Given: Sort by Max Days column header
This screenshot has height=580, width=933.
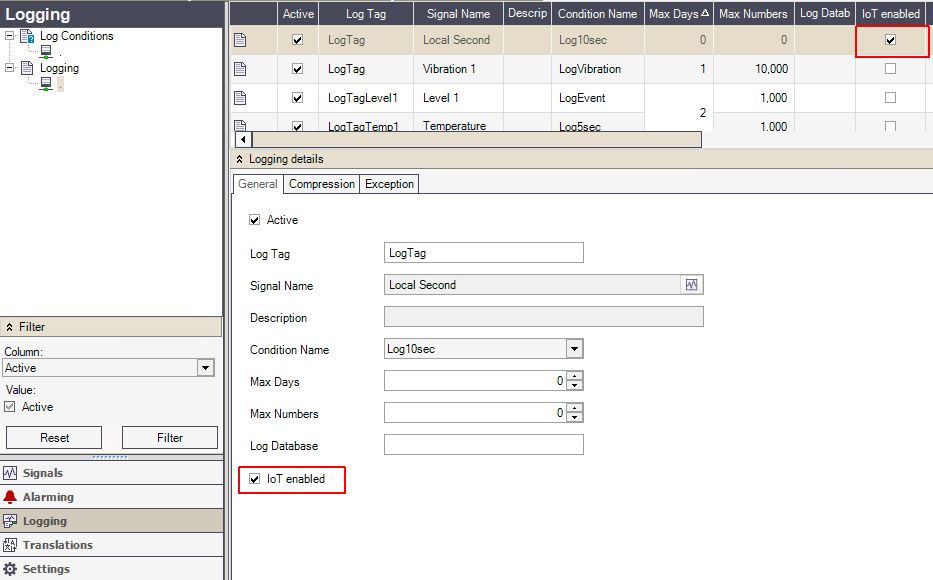Looking at the screenshot, I should (679, 14).
